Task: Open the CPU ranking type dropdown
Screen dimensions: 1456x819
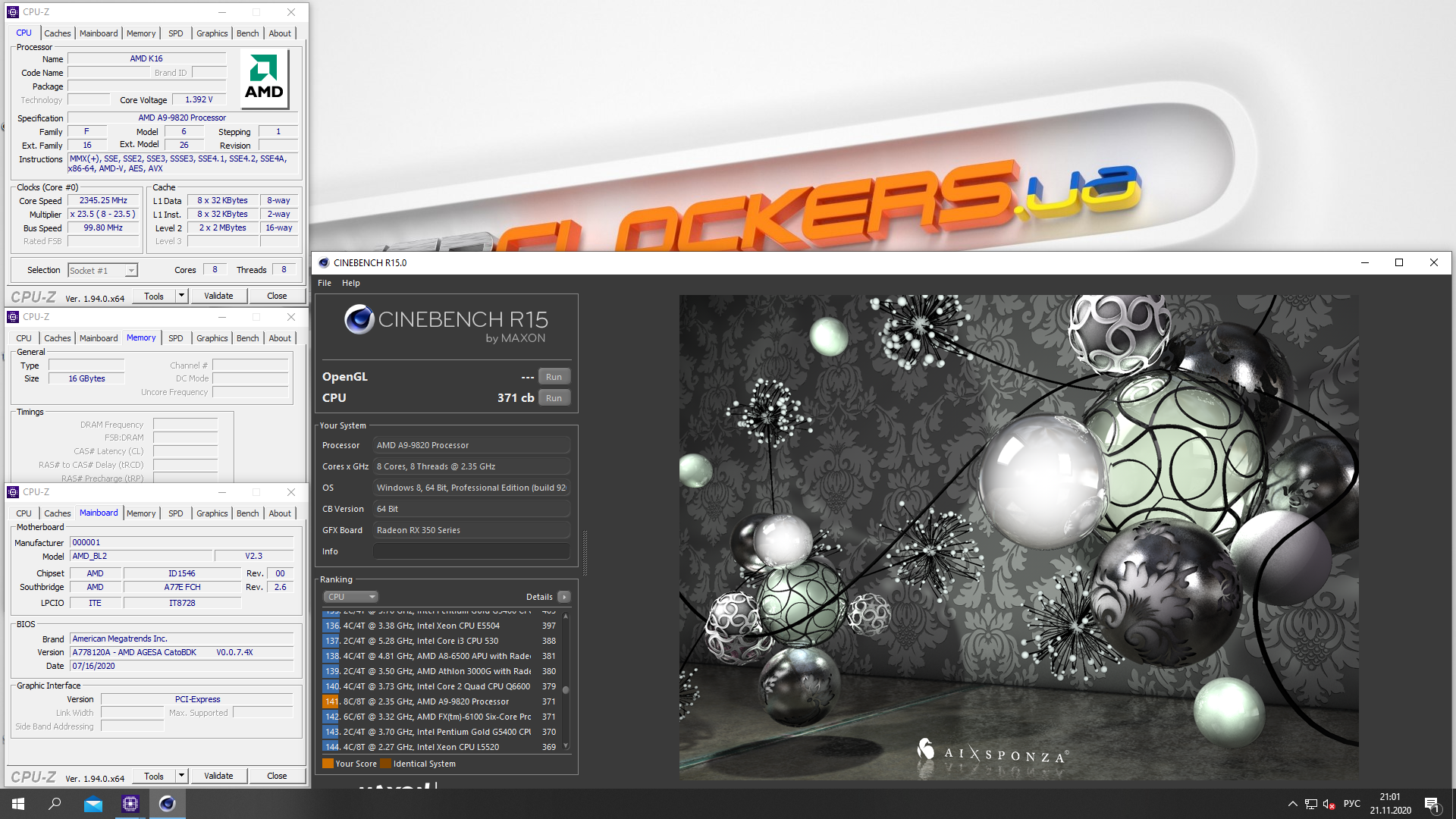Action: click(350, 597)
